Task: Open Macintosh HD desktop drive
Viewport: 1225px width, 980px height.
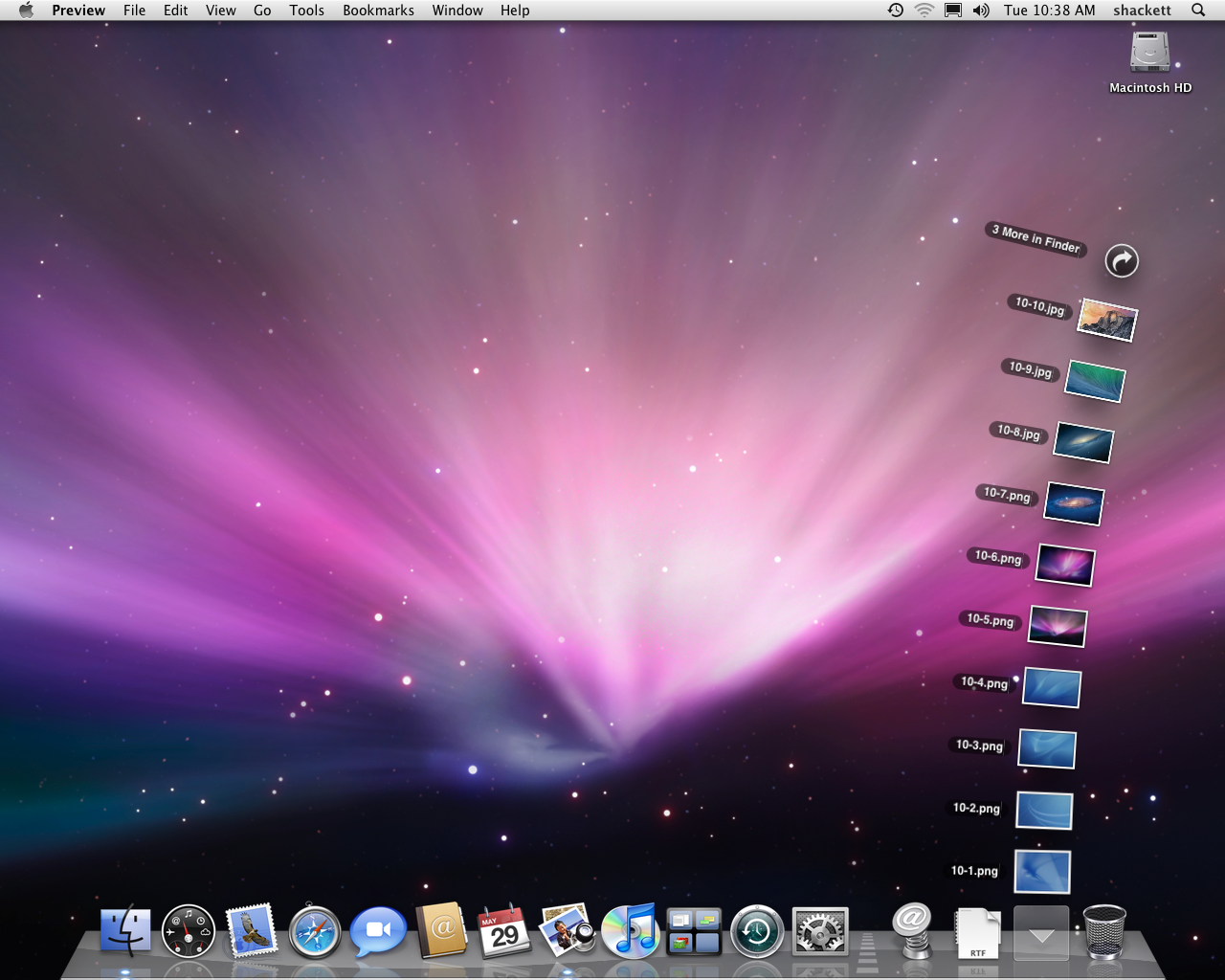Action: (x=1149, y=53)
